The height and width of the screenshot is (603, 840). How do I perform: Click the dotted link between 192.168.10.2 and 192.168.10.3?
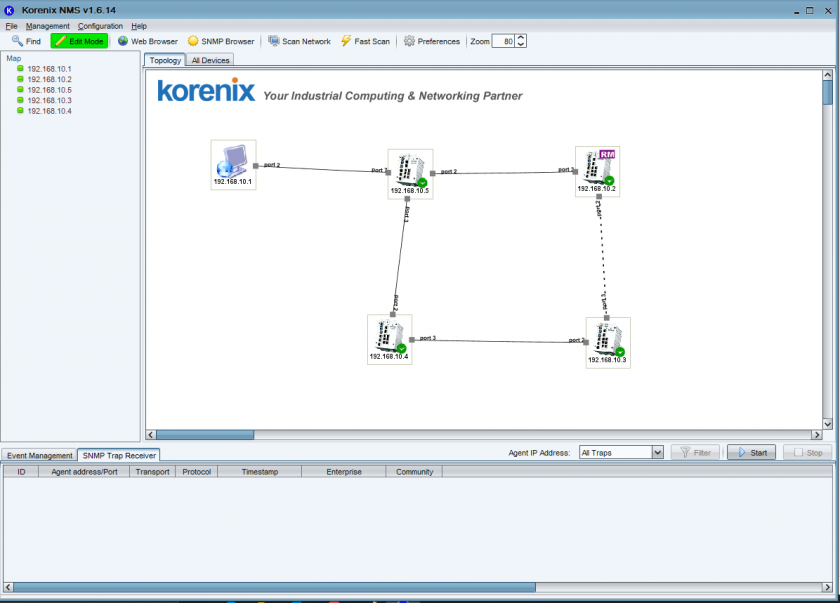[x=603, y=257]
